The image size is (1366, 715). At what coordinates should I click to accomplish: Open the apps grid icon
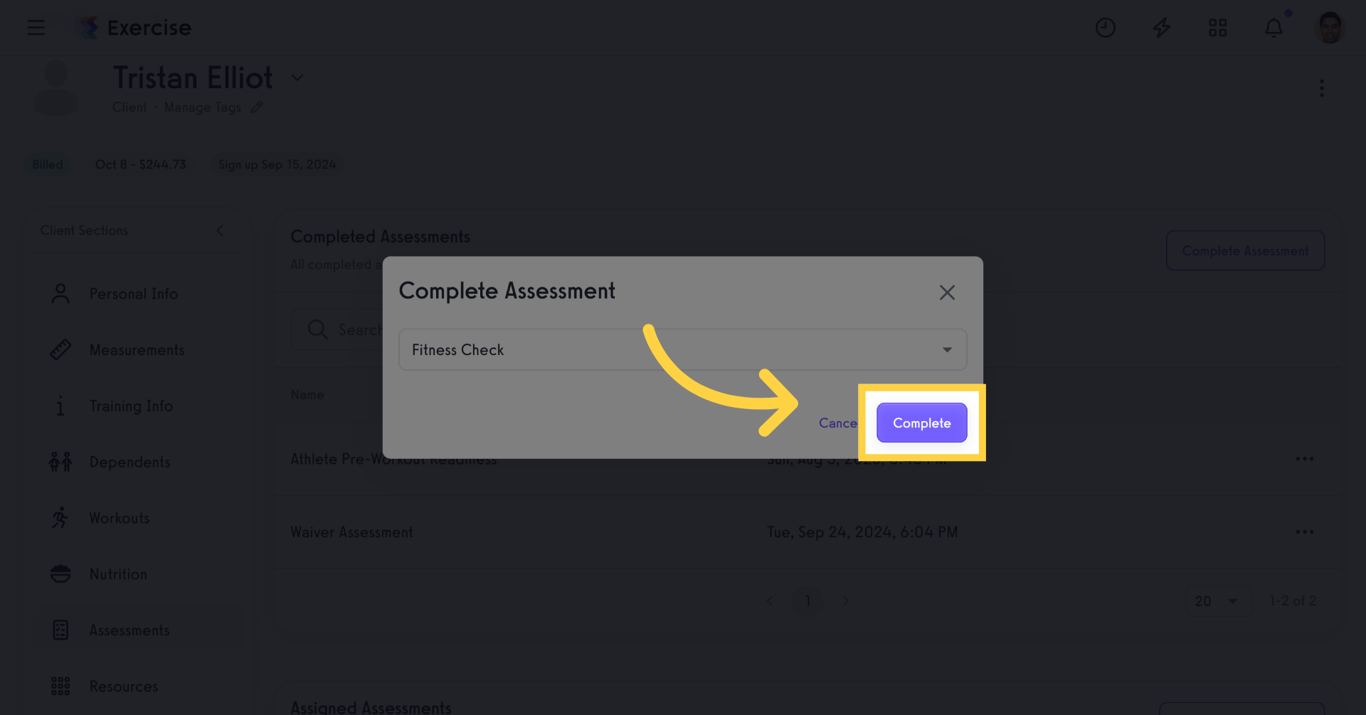(1217, 28)
